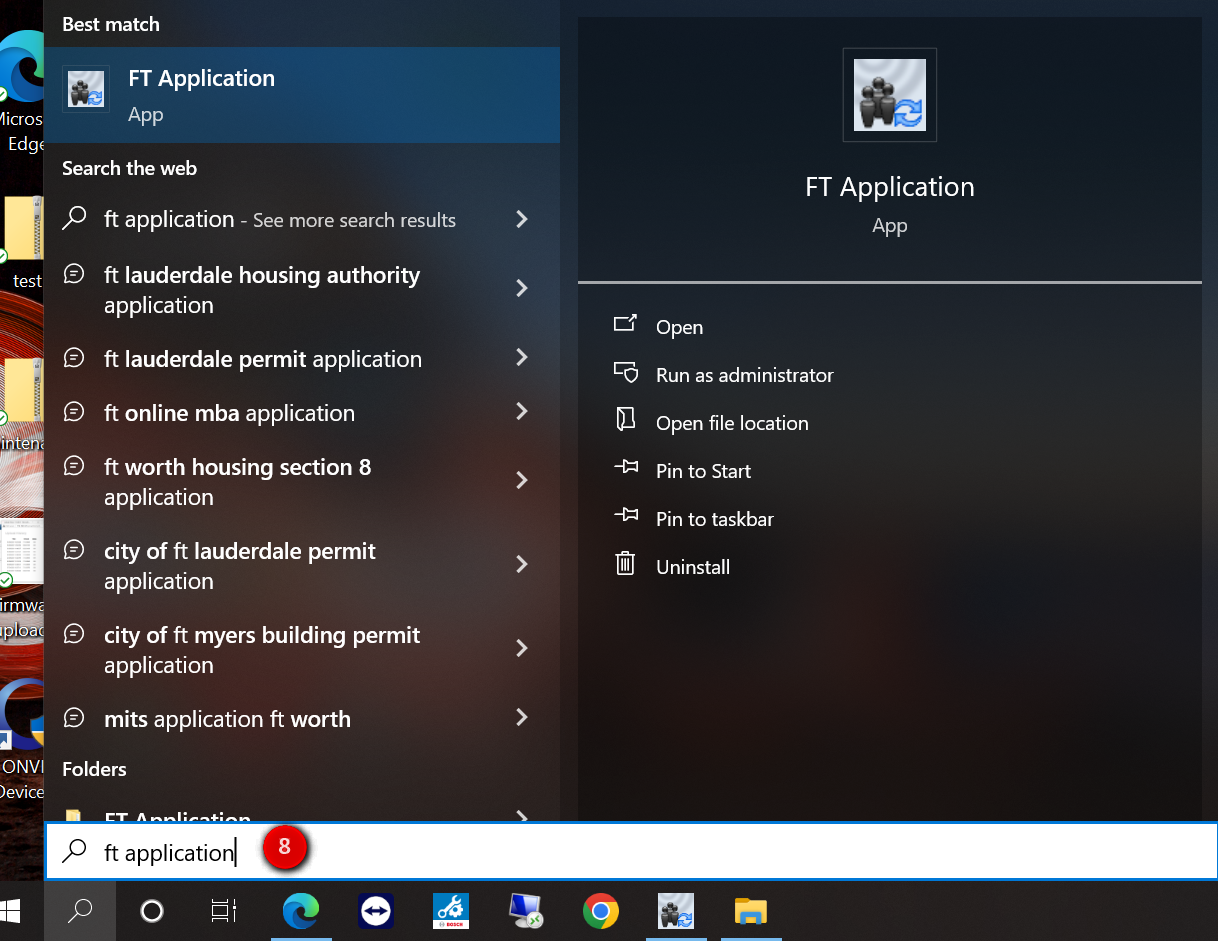Click the Cortana circle icon

tap(152, 911)
